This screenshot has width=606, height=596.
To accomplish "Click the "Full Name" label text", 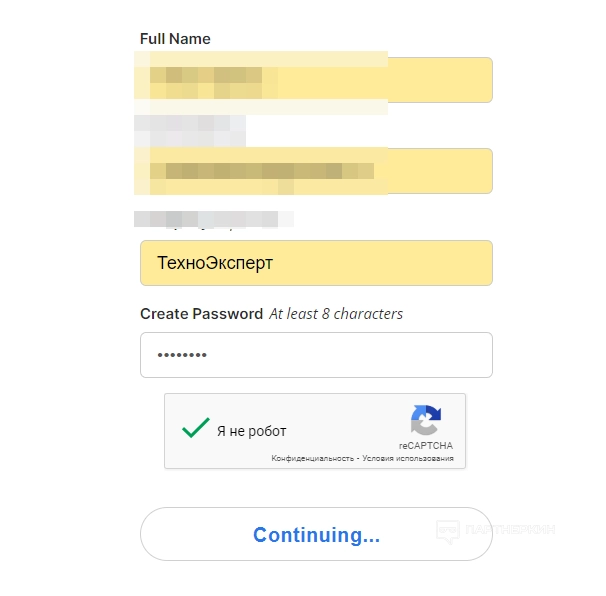I will pyautogui.click(x=175, y=39).
